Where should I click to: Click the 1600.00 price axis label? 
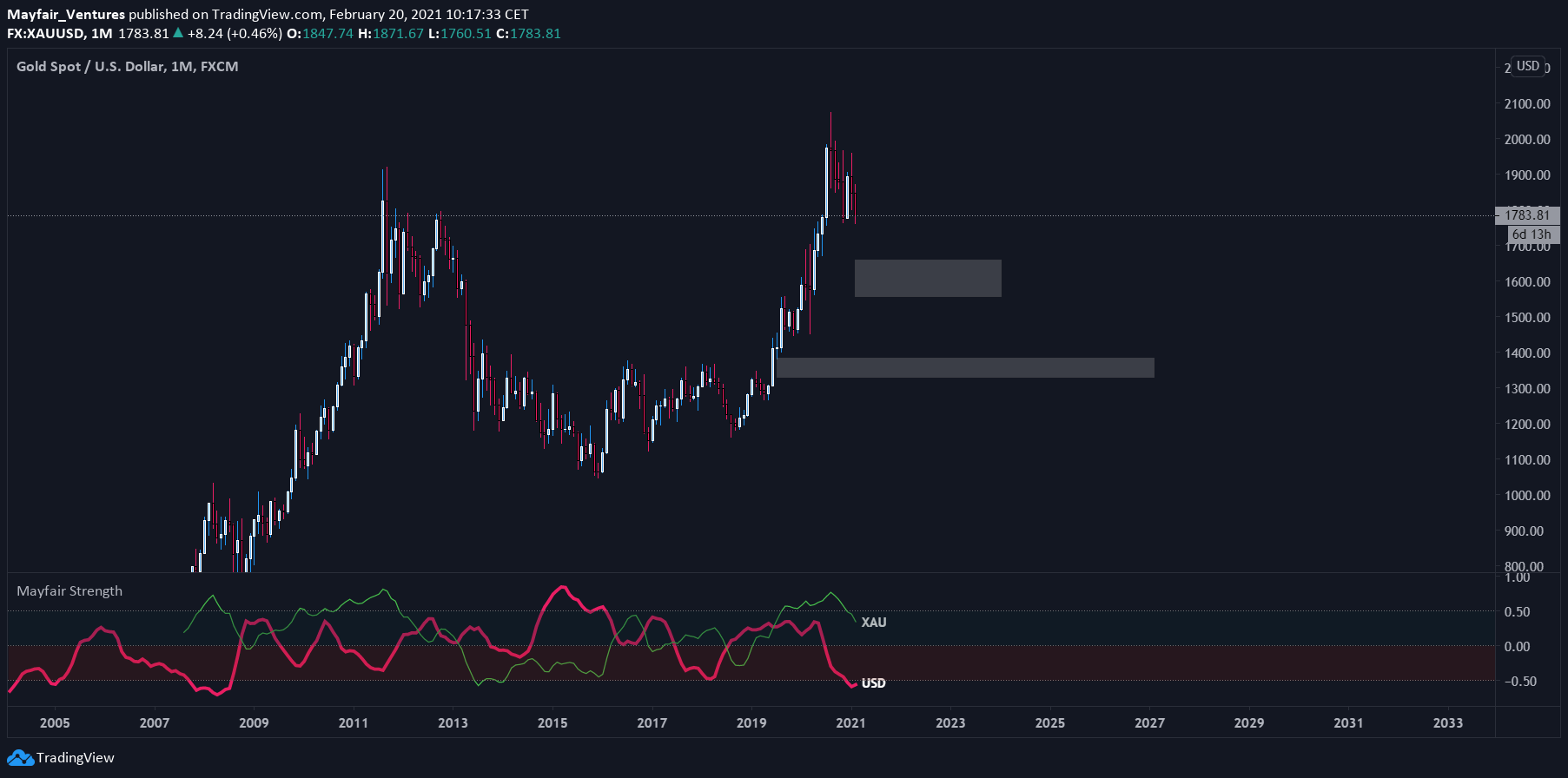pos(1527,282)
